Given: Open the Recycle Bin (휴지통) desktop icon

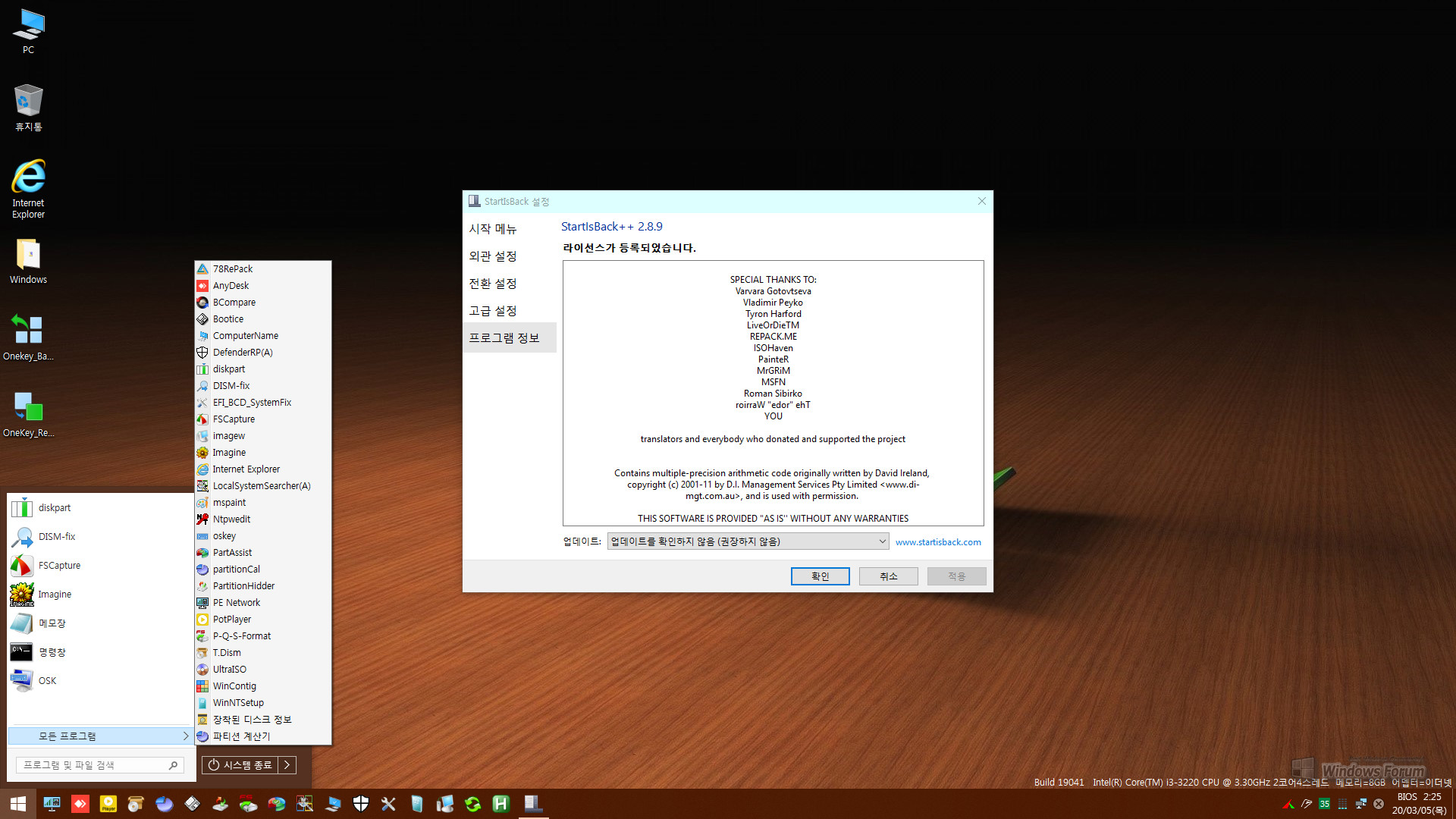Looking at the screenshot, I should pos(28,108).
